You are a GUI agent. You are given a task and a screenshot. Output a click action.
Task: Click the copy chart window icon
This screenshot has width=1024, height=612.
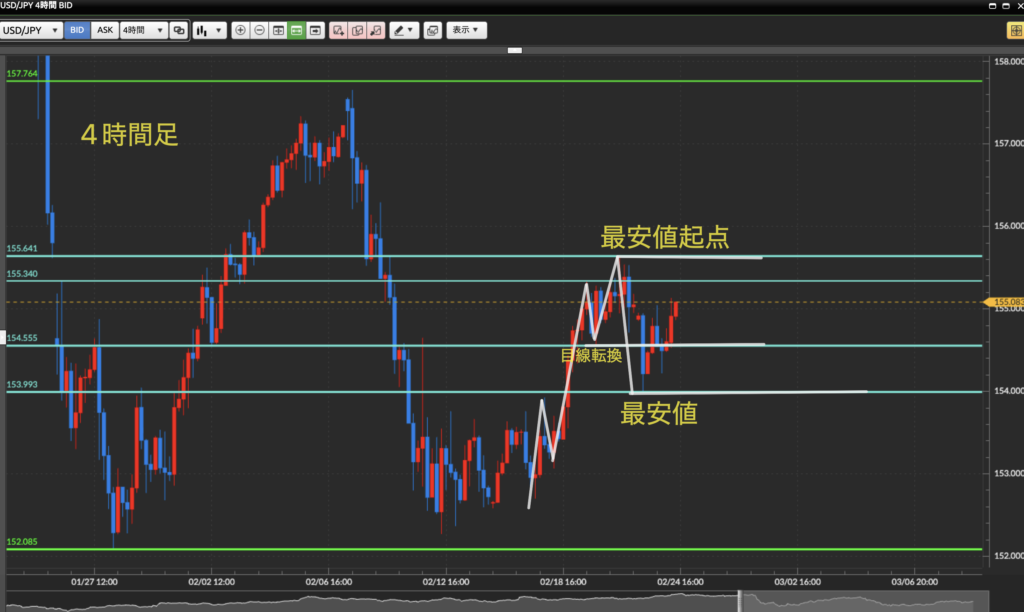pyautogui.click(x=432, y=31)
